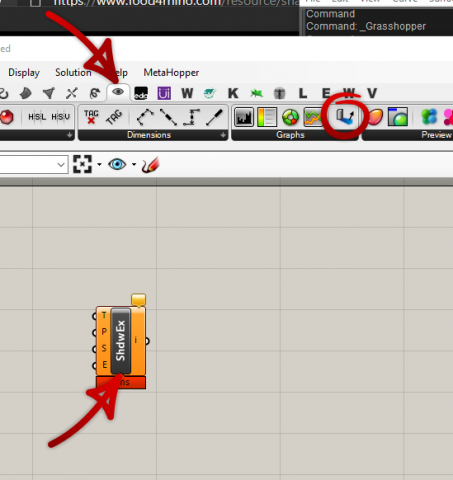Click the P input of ShdwEx

[104, 332]
